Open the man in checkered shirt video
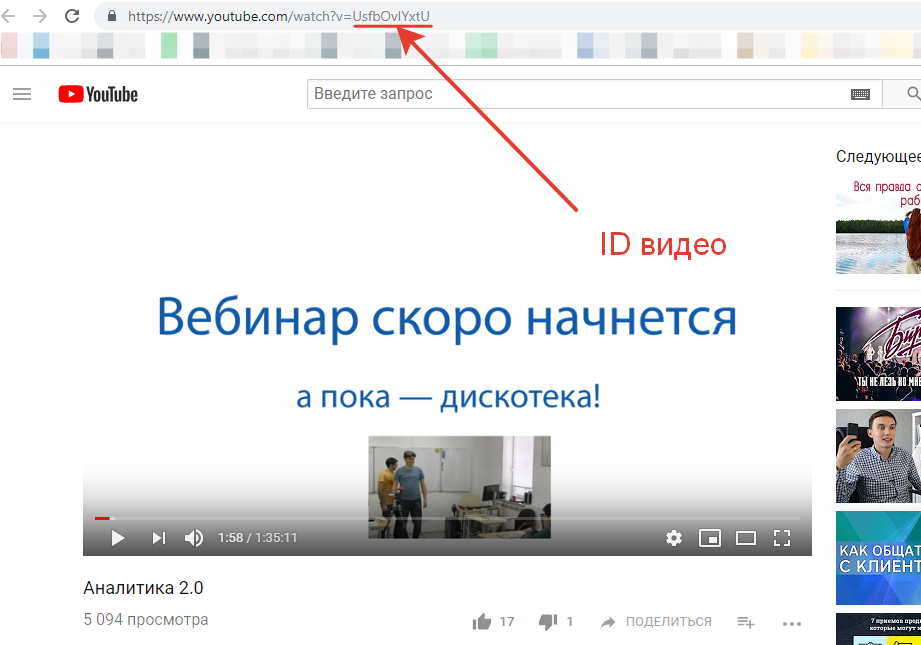Viewport: 921px width, 645px height. [x=878, y=456]
